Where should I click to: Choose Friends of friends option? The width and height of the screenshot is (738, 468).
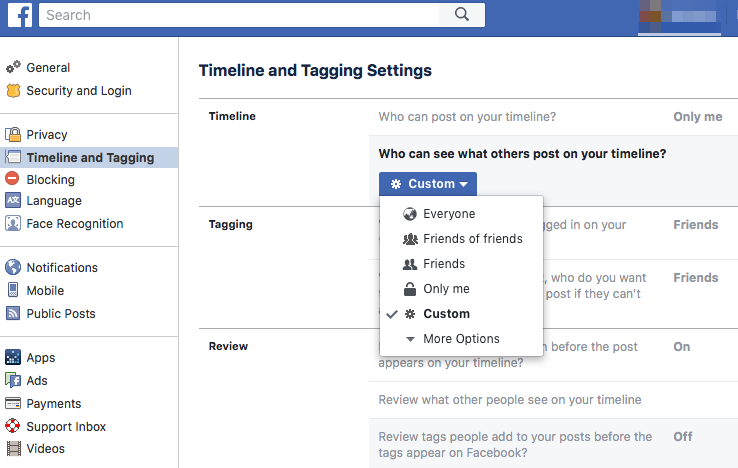pyautogui.click(x=472, y=239)
